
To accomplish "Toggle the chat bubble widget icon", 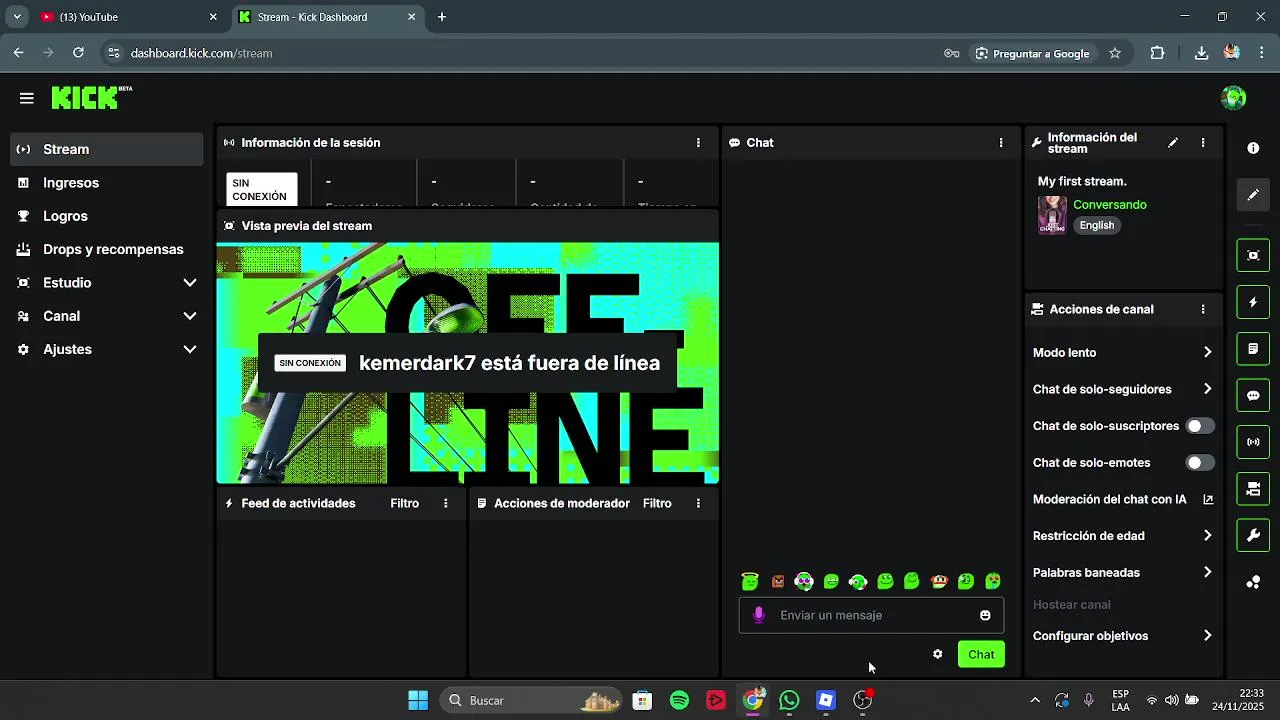I will (1253, 395).
